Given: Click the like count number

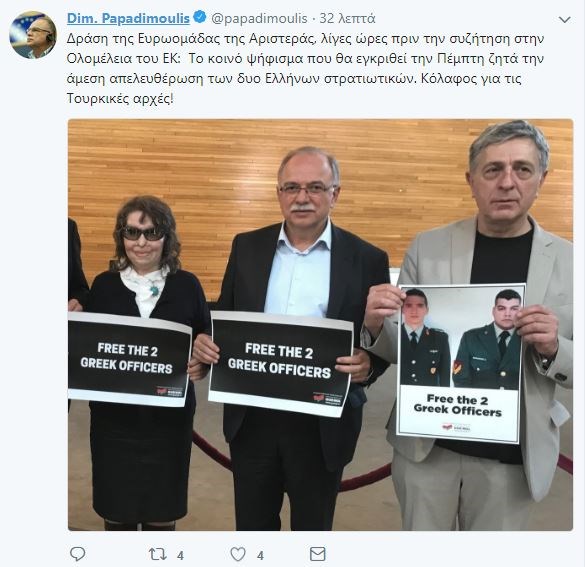Looking at the screenshot, I should 260,556.
